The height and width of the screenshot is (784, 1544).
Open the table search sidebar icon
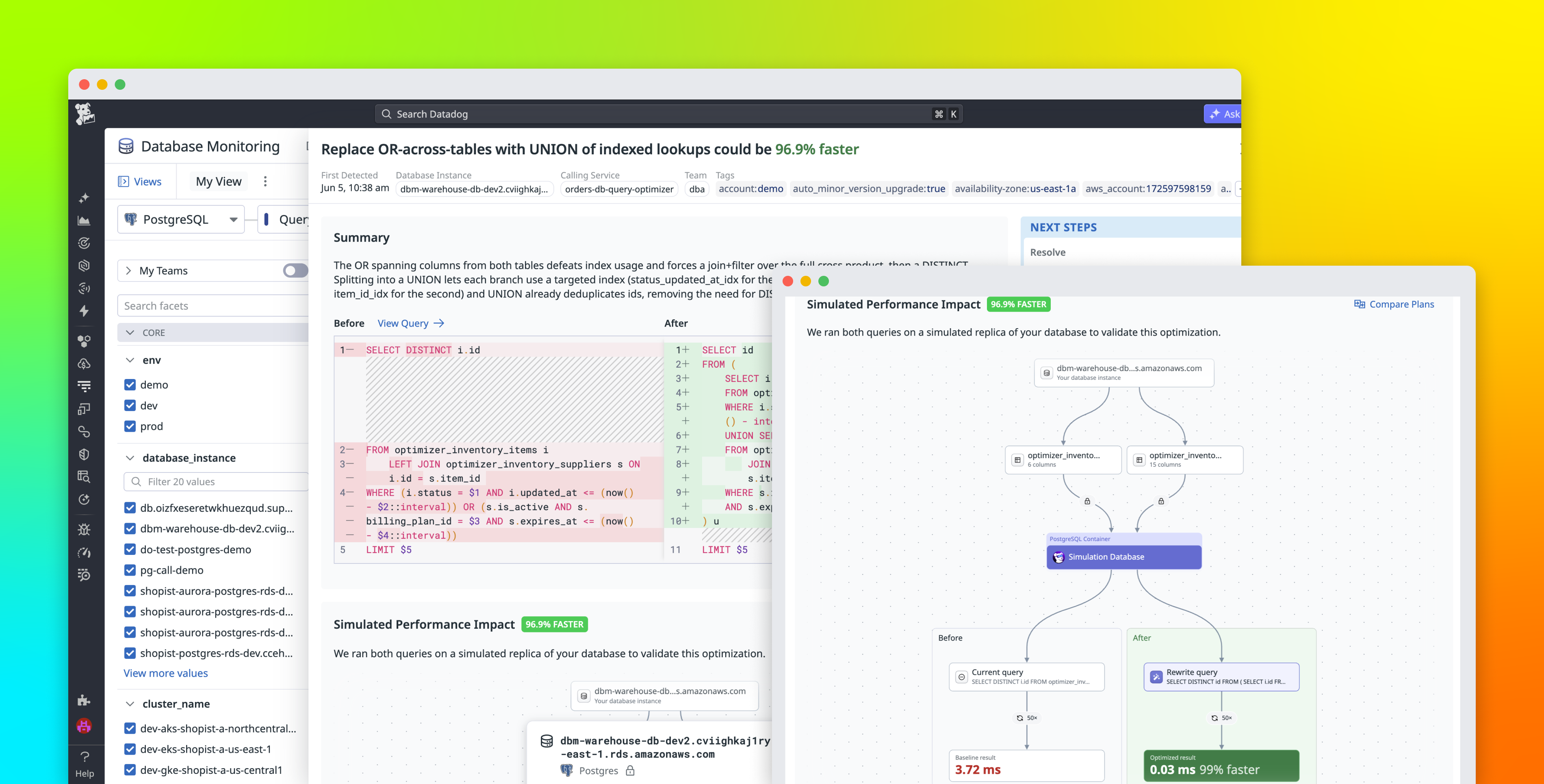point(85,476)
